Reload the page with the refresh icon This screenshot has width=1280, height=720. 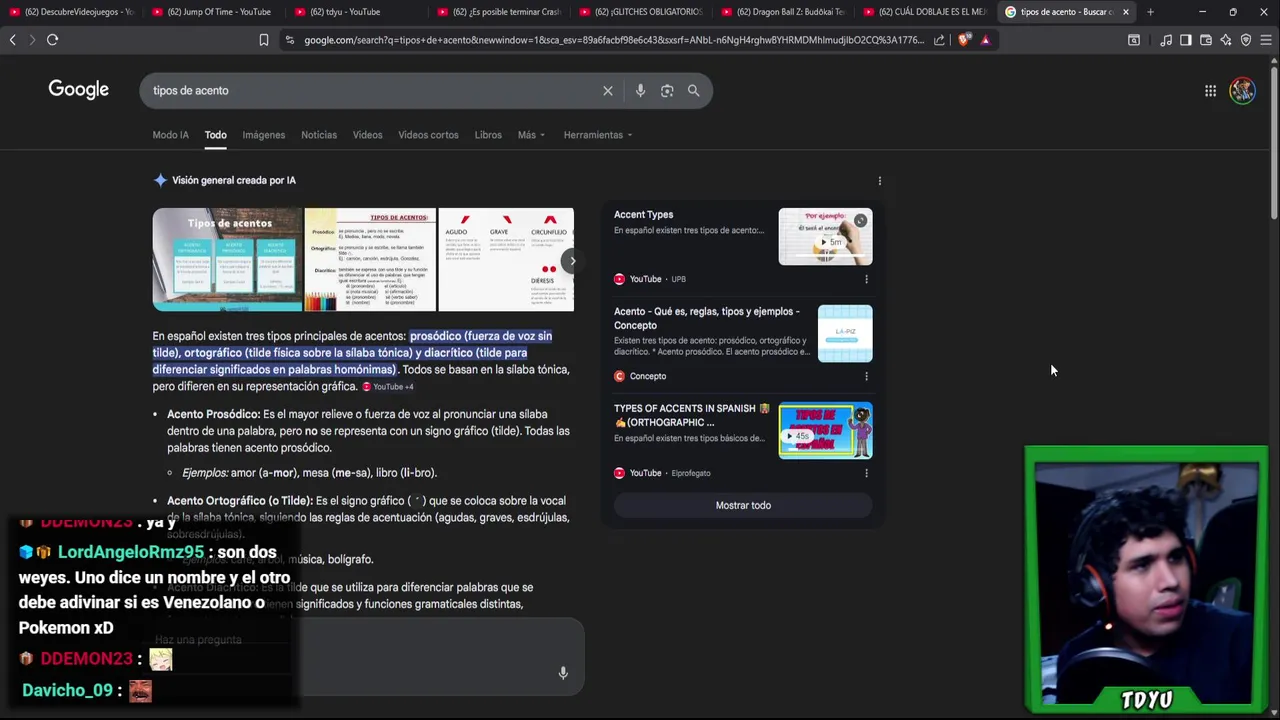52,40
